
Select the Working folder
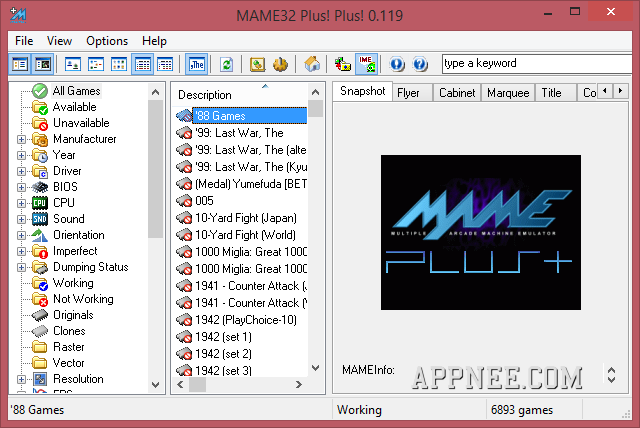pyautogui.click(x=73, y=283)
